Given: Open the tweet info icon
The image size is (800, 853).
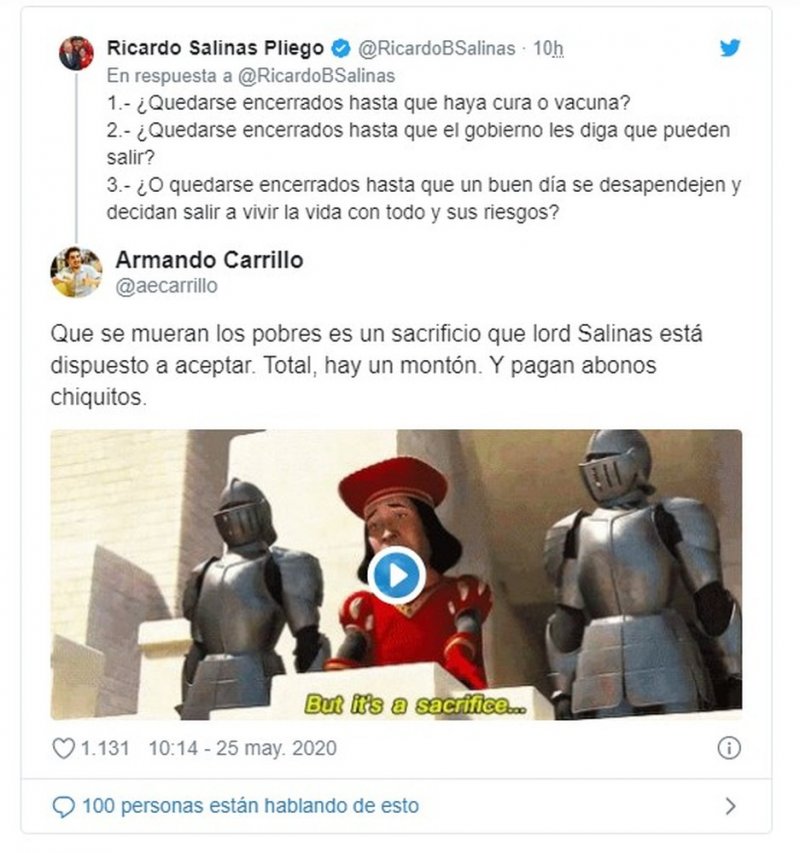Looking at the screenshot, I should (x=729, y=748).
